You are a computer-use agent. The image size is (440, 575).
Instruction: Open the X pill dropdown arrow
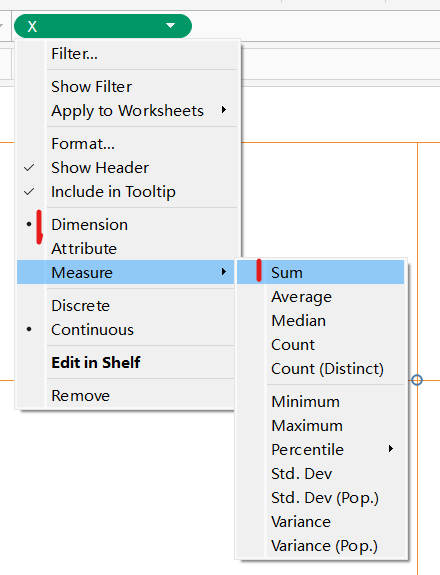[170, 25]
